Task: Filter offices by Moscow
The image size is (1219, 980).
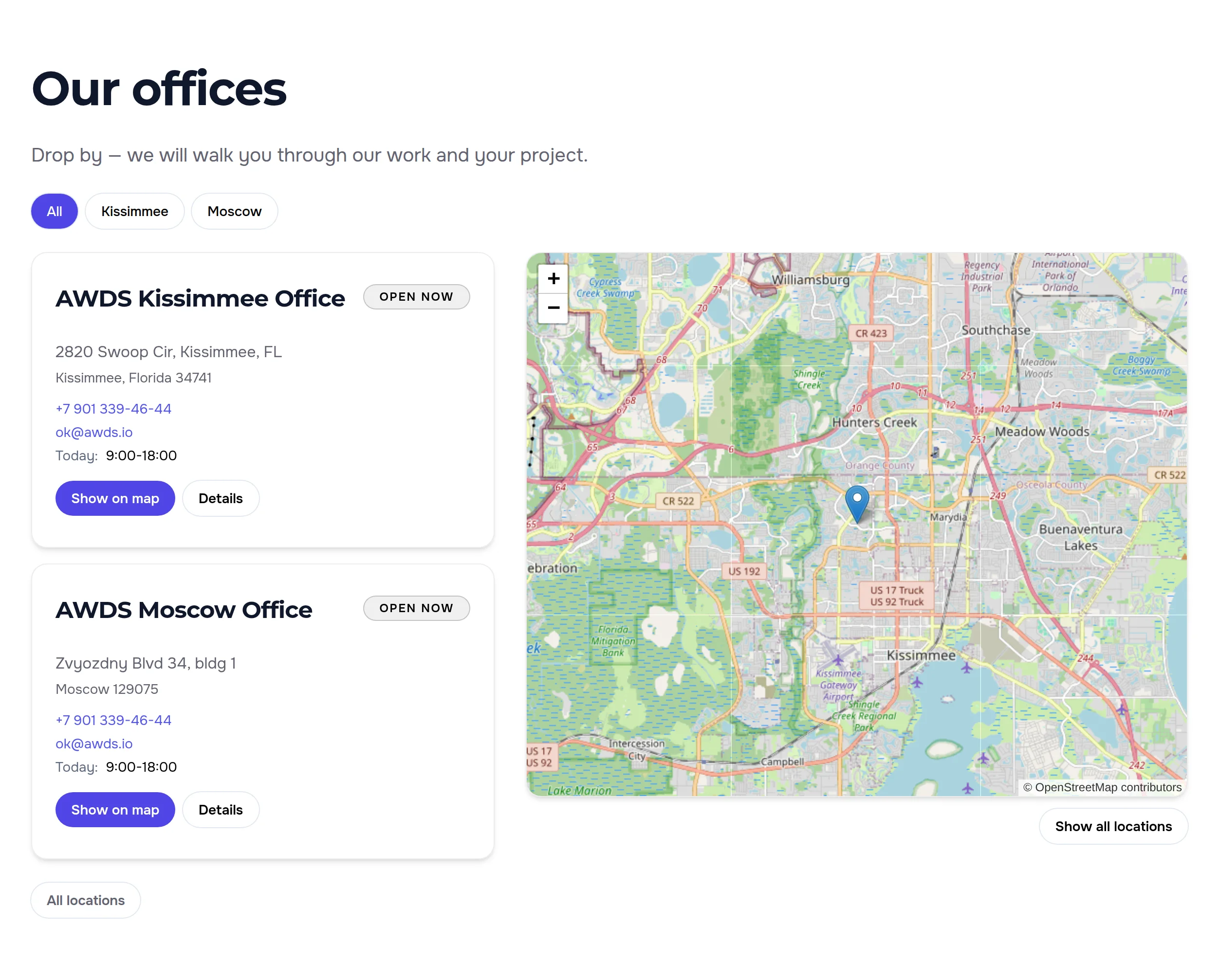Action: point(234,211)
